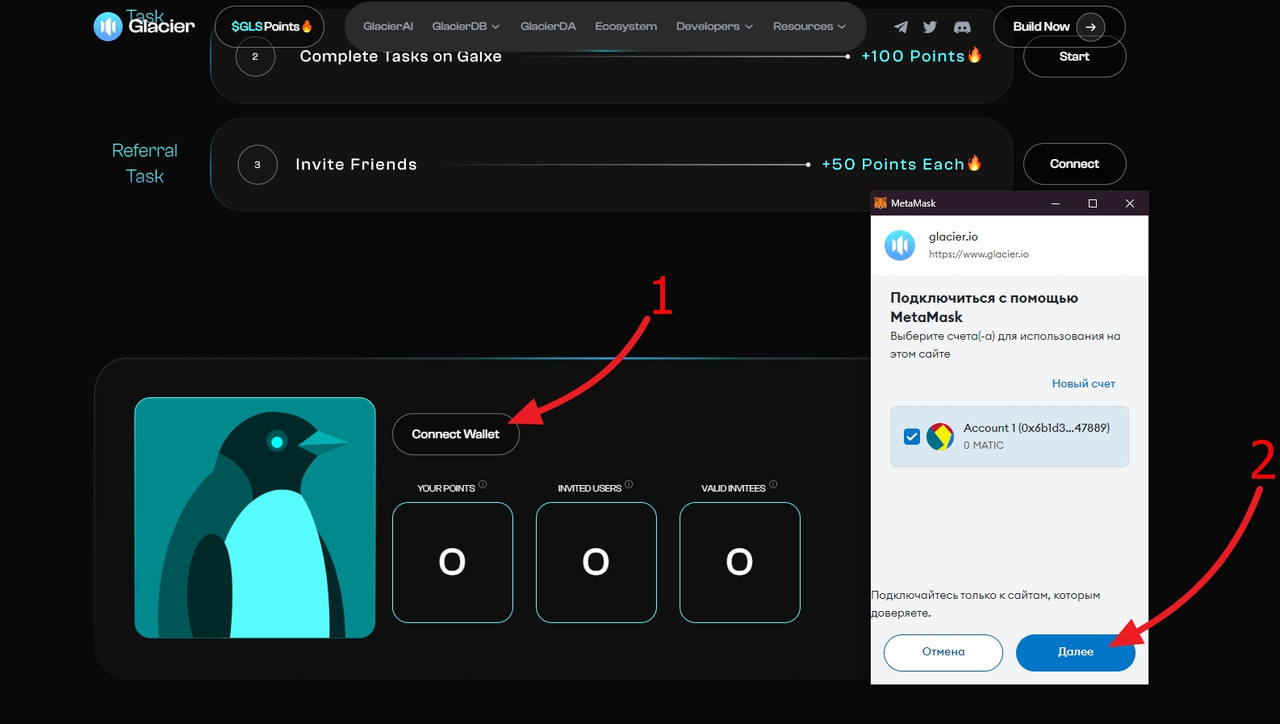Minimize the MetaMask window
1280x724 pixels.
(x=1056, y=203)
